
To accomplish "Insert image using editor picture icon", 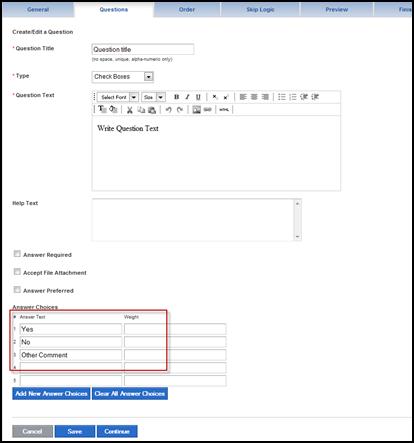I will pyautogui.click(x=196, y=110).
